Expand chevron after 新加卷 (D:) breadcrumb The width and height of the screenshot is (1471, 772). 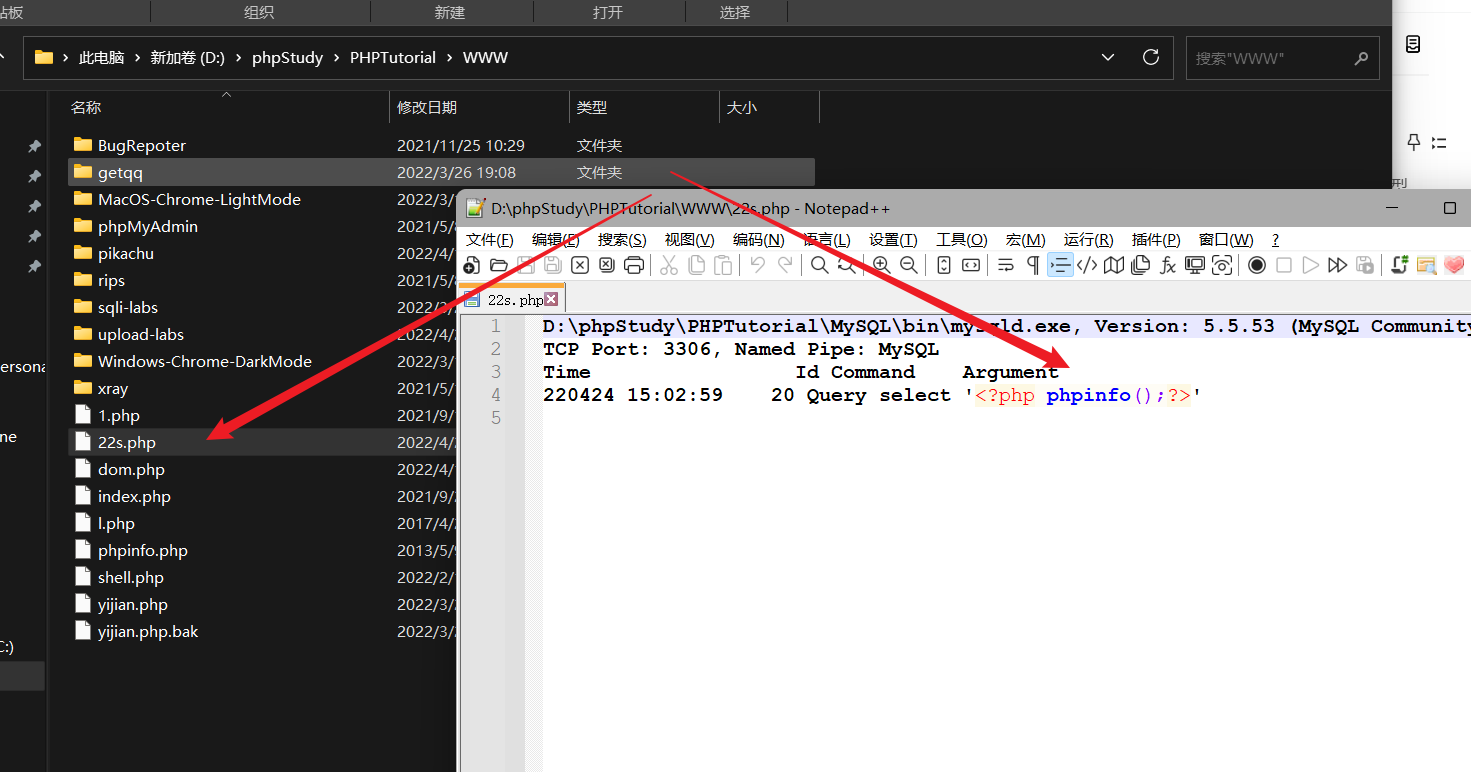point(238,58)
